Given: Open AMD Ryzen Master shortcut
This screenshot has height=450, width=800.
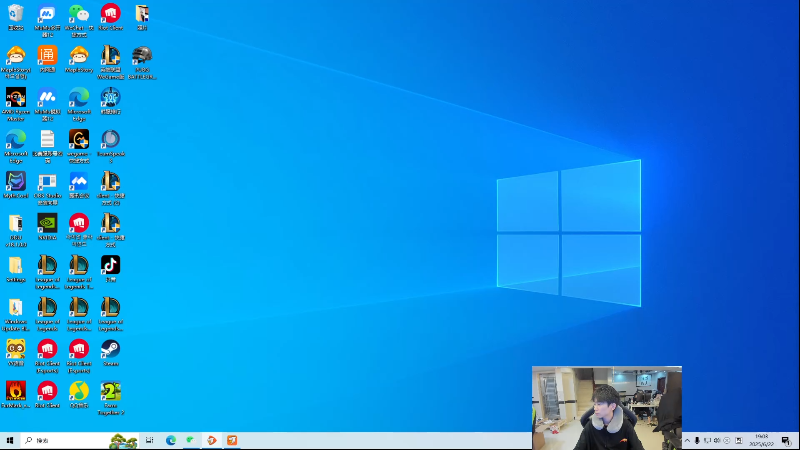Looking at the screenshot, I should coord(16,104).
